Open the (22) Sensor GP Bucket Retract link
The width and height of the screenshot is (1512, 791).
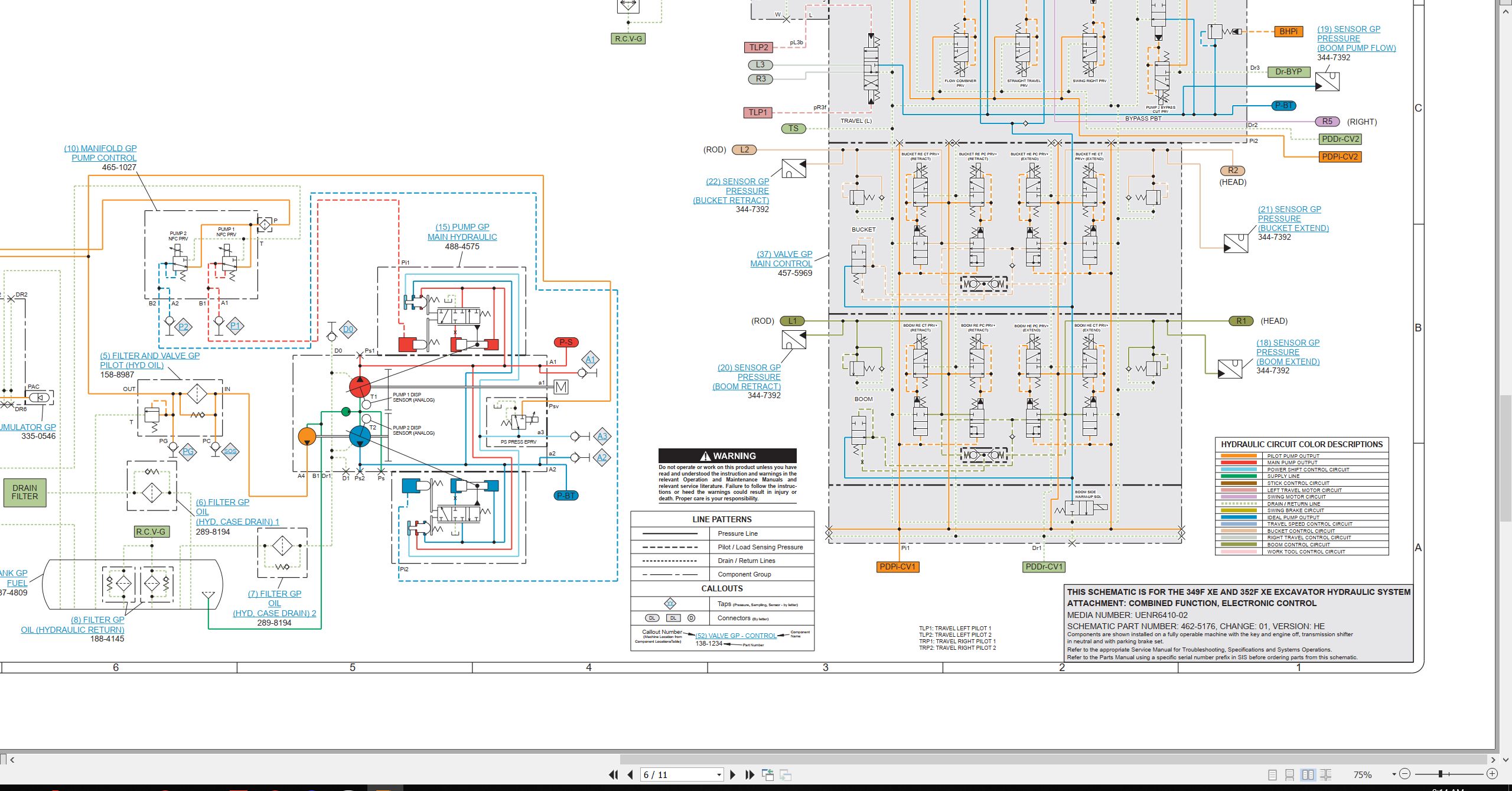point(731,191)
